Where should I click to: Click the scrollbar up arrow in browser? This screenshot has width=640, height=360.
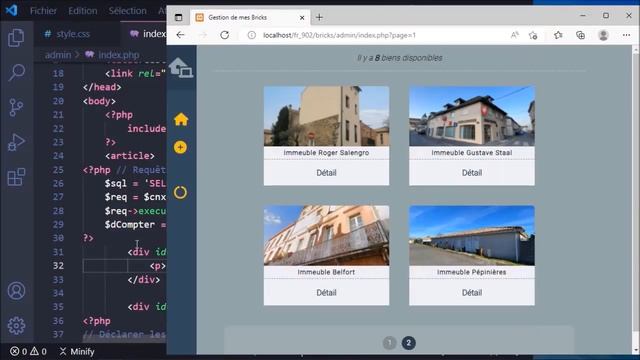[x=636, y=49]
